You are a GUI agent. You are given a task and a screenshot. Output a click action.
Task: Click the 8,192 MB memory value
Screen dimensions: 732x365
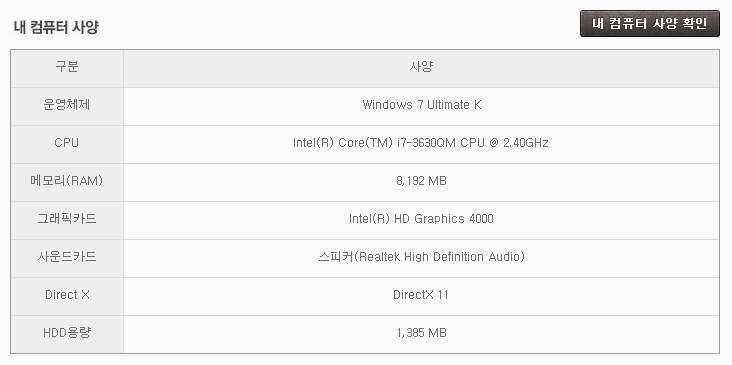(422, 181)
